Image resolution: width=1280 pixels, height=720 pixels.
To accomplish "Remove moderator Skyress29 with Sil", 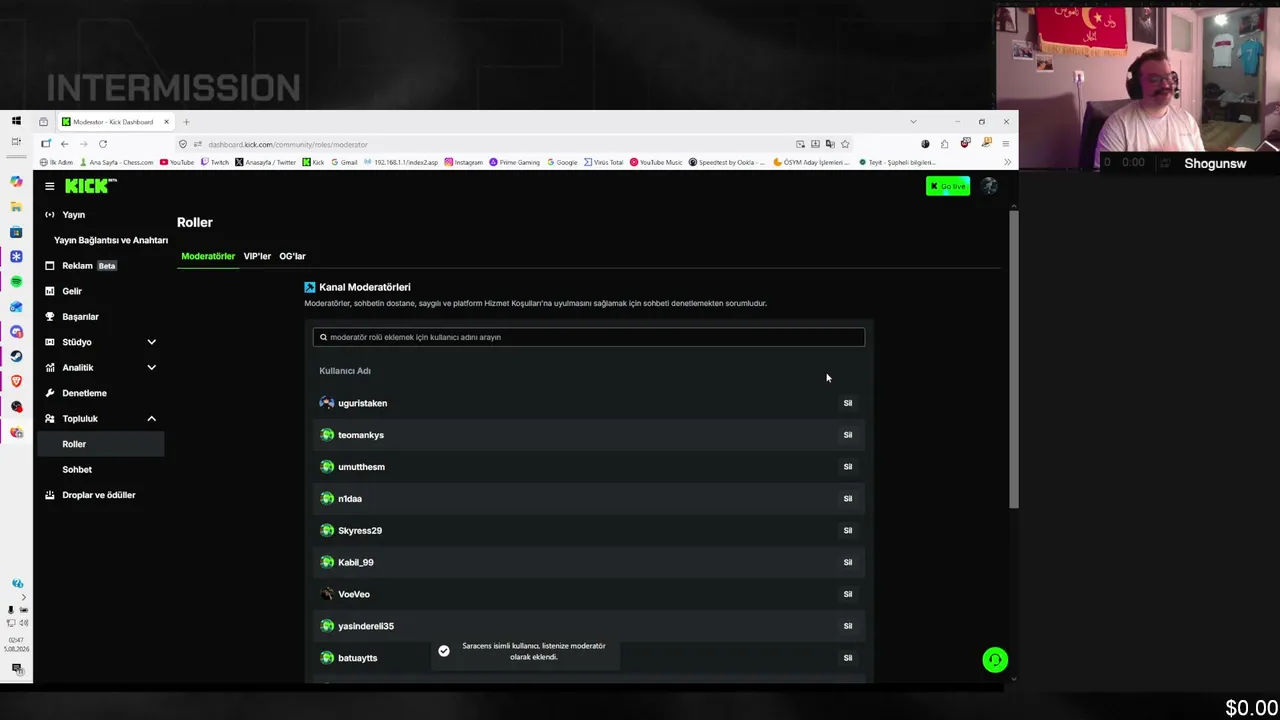I will 848,531.
